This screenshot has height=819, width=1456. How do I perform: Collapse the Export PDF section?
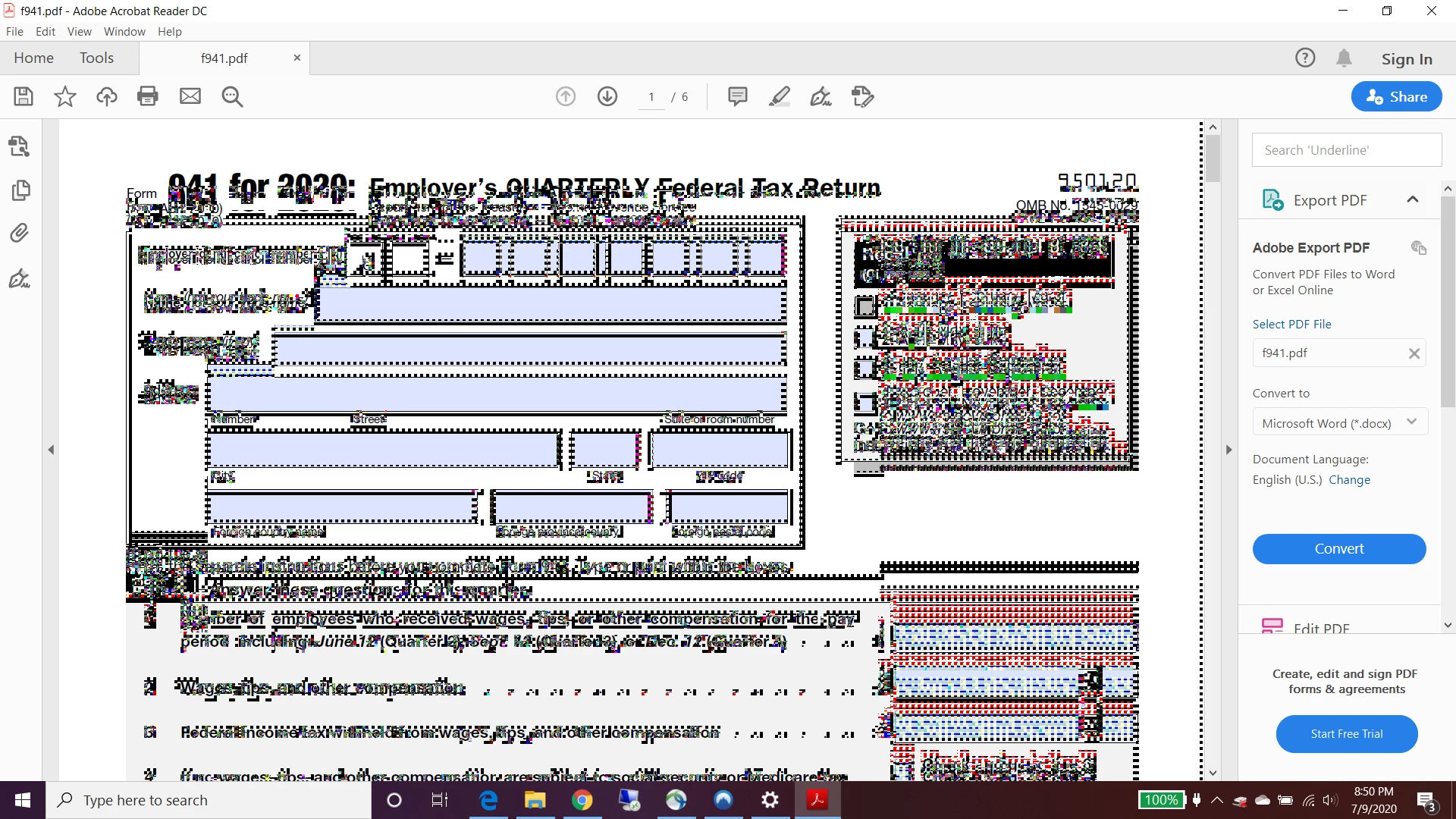tap(1412, 200)
